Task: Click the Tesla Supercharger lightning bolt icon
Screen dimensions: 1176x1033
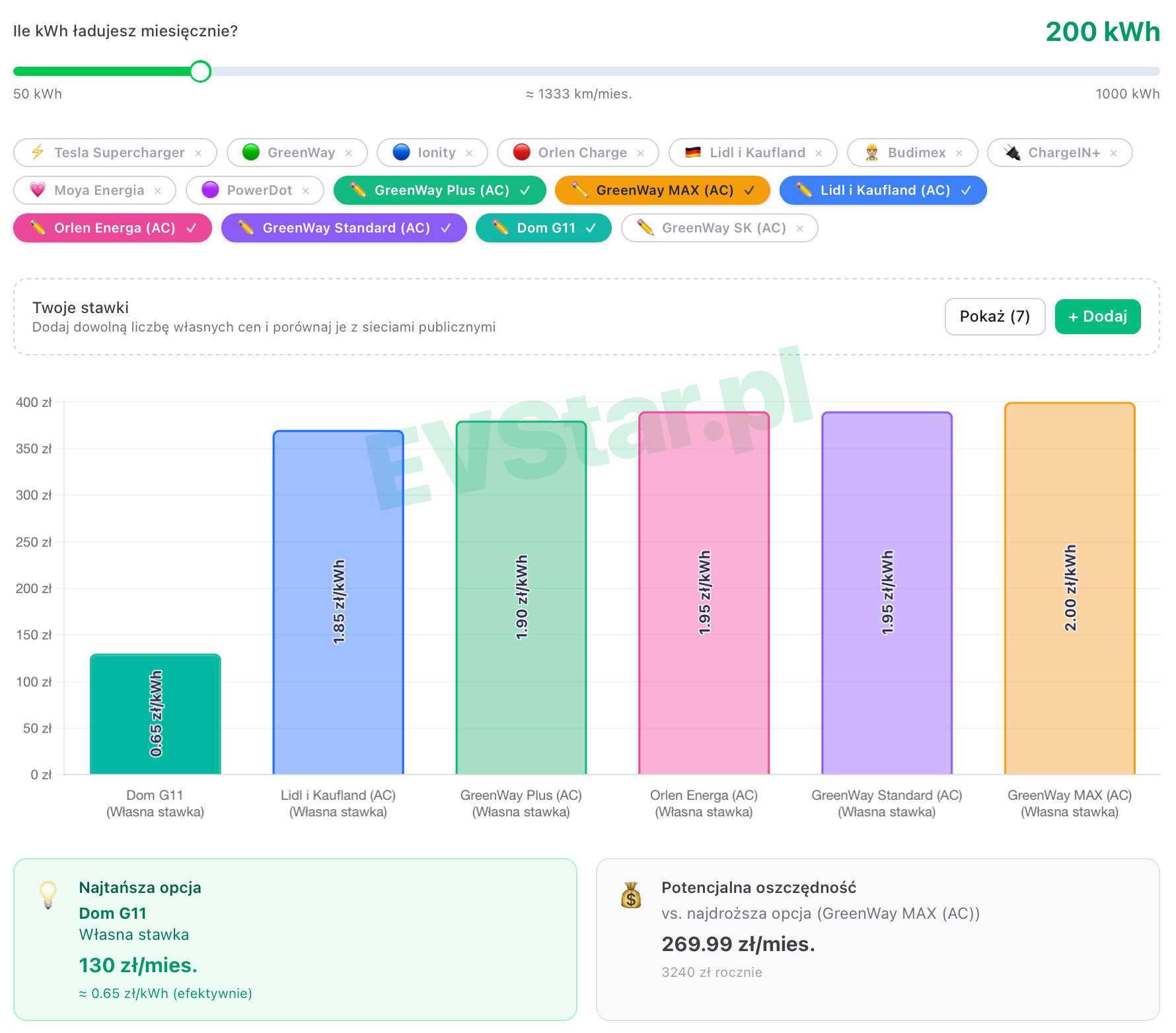Action: pos(38,153)
